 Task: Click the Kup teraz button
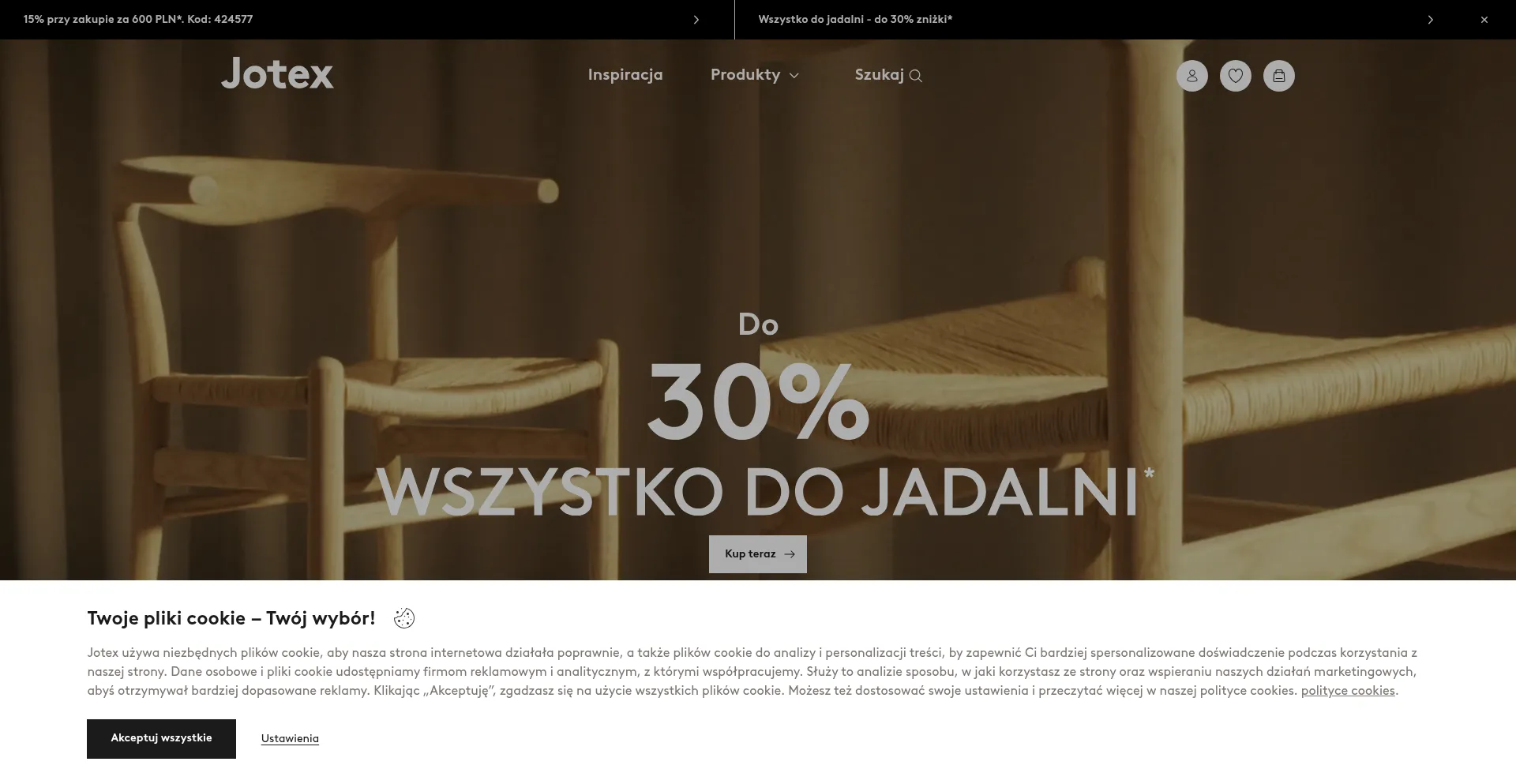pos(758,554)
